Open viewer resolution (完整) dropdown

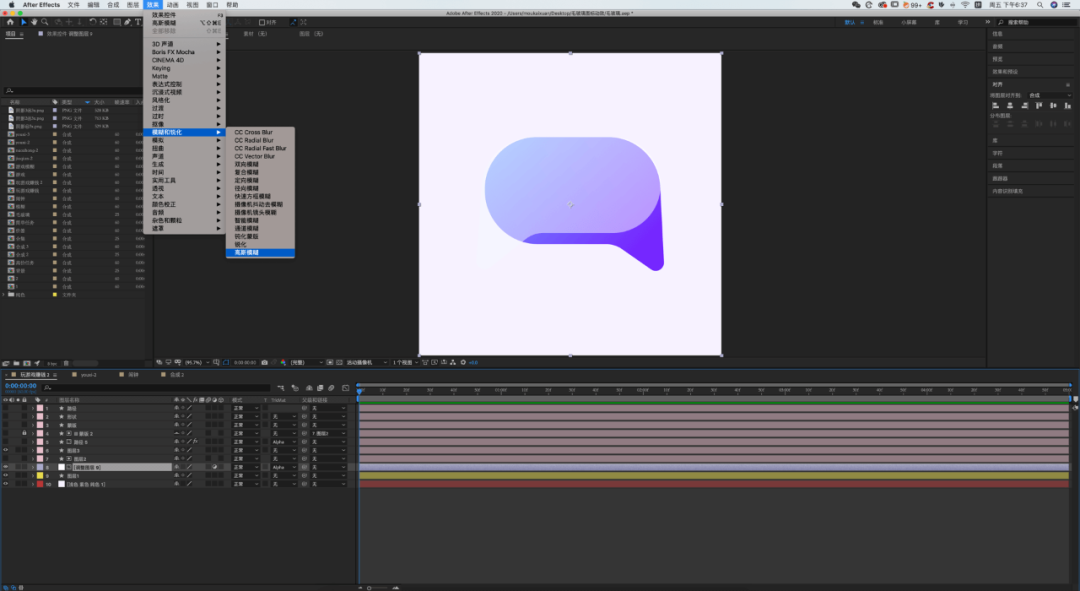306,362
